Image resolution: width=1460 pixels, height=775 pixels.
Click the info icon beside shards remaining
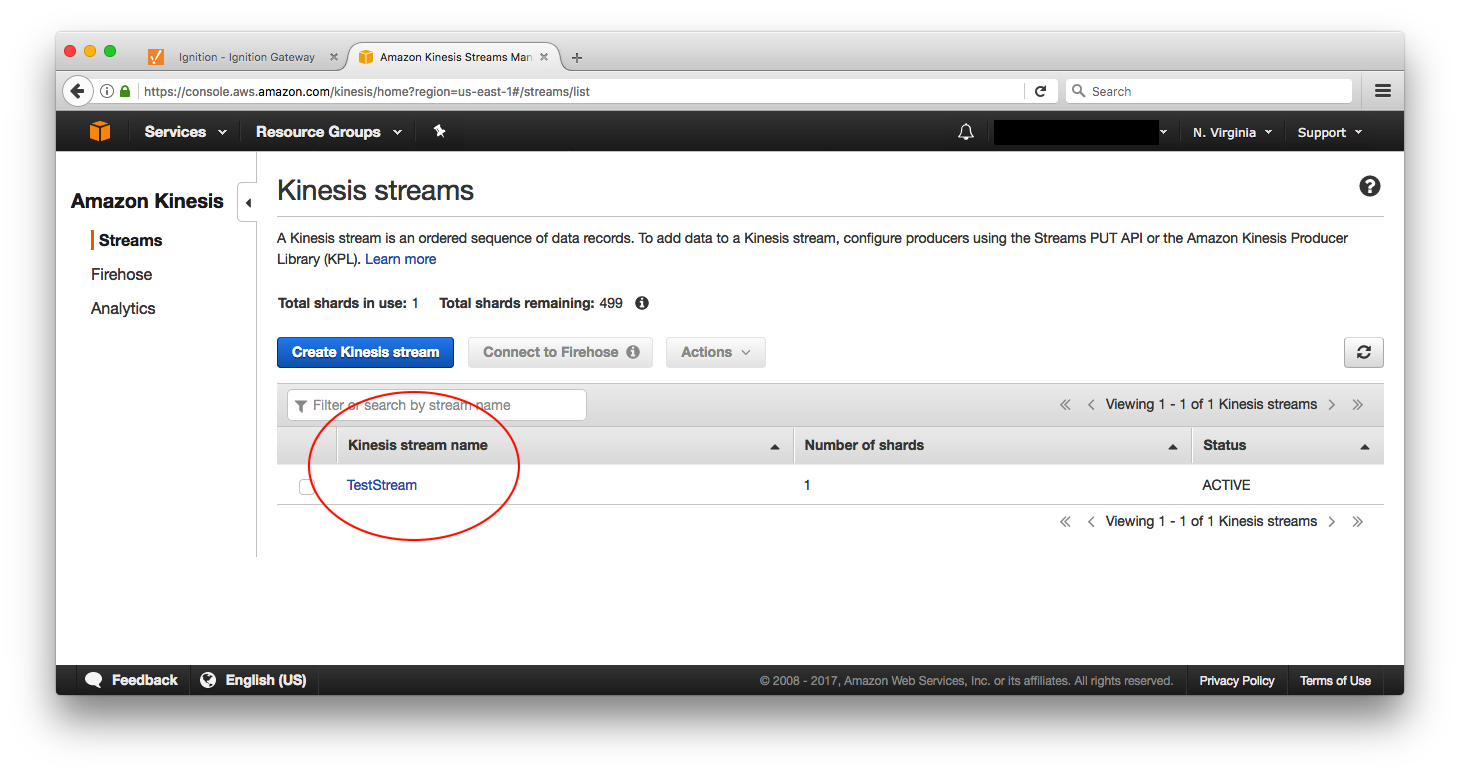642,303
